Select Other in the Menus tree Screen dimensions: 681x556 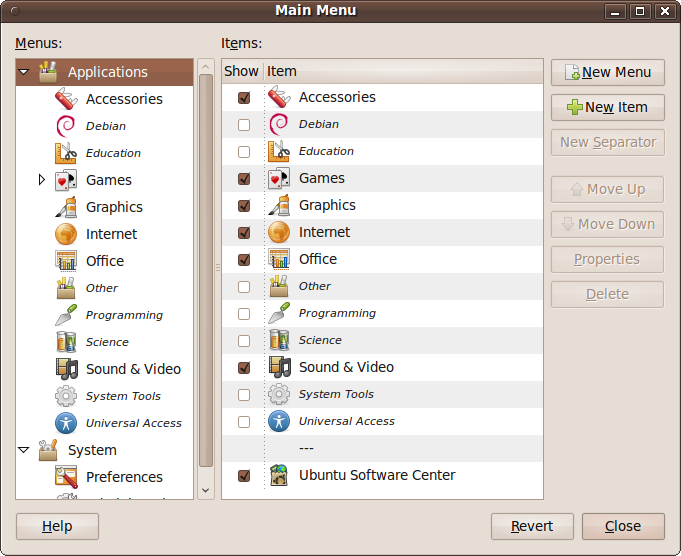click(x=102, y=288)
